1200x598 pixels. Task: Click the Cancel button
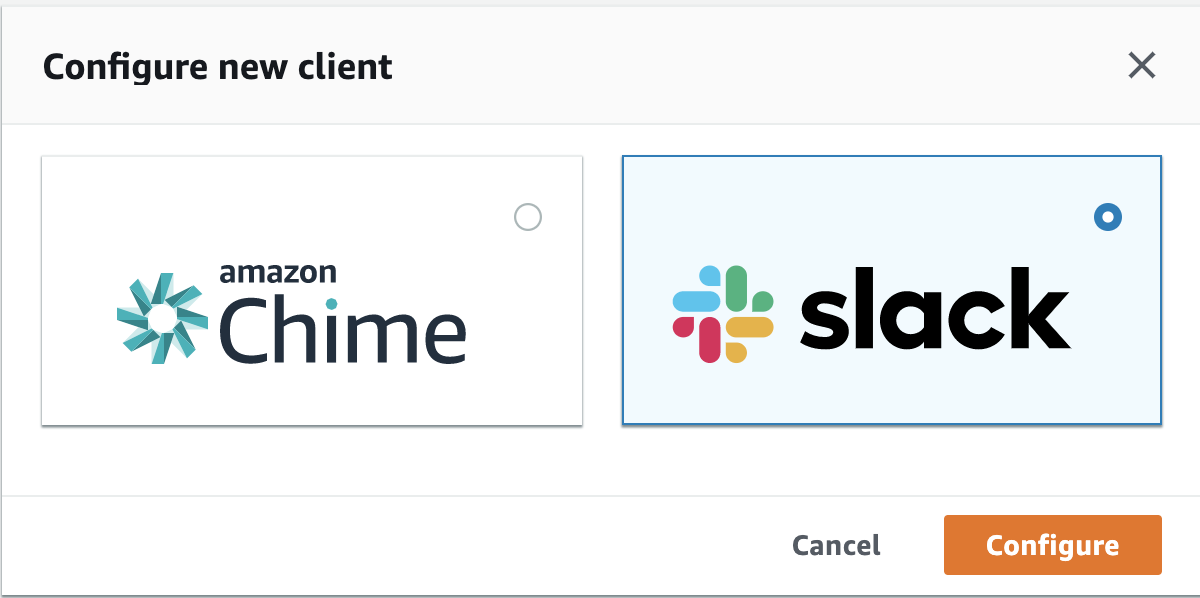point(836,545)
